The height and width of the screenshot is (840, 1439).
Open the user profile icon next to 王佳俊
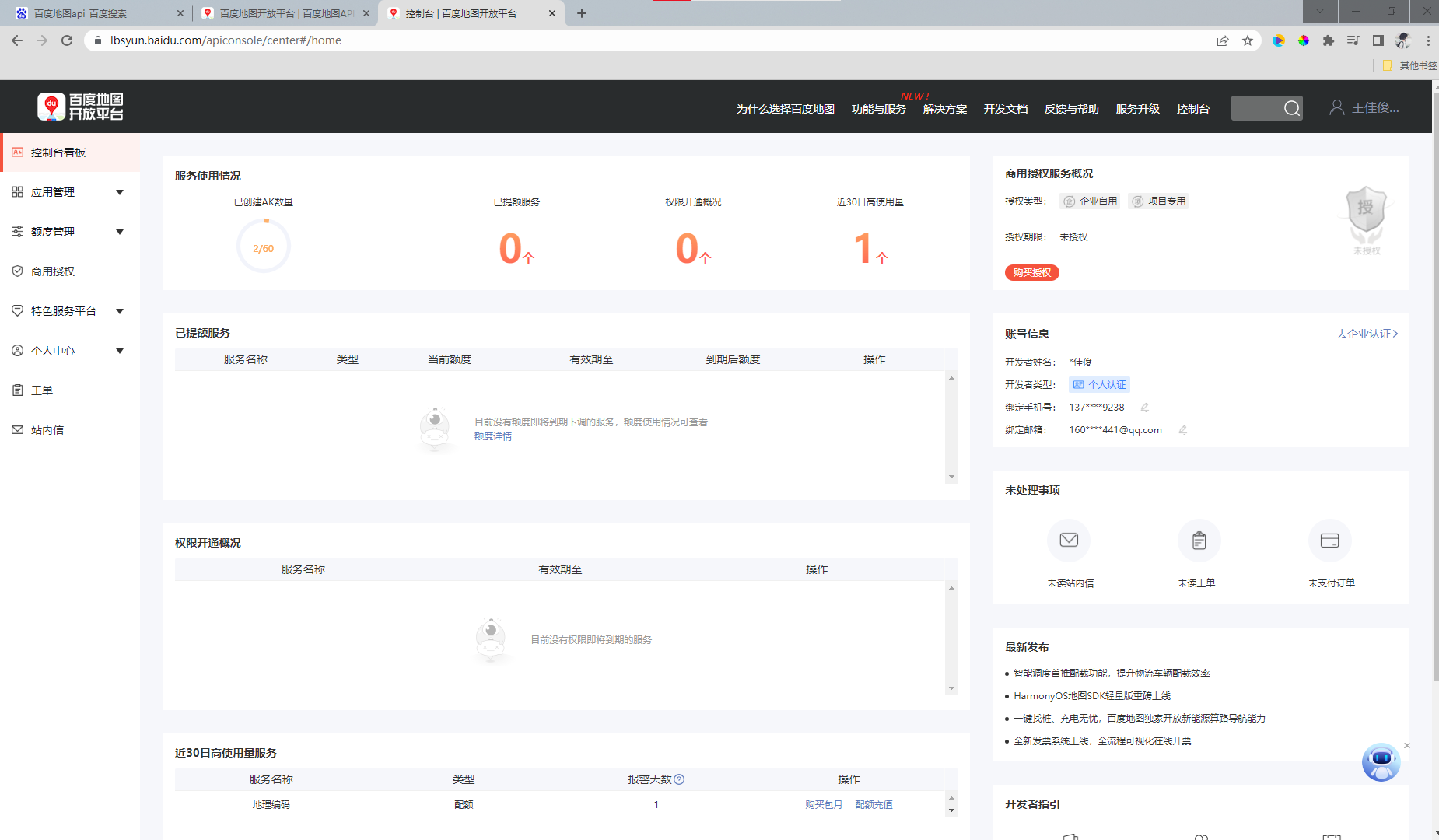pyautogui.click(x=1336, y=107)
